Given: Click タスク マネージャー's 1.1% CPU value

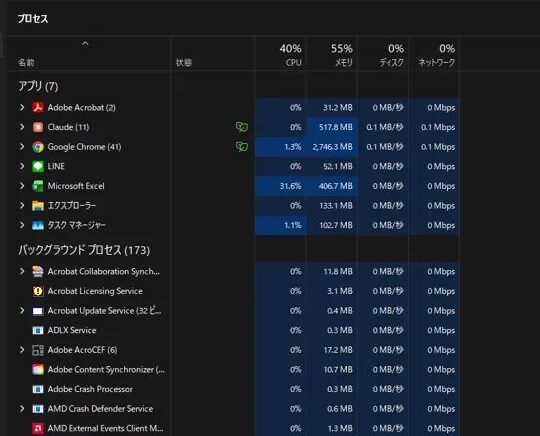Looking at the screenshot, I should tap(293, 225).
